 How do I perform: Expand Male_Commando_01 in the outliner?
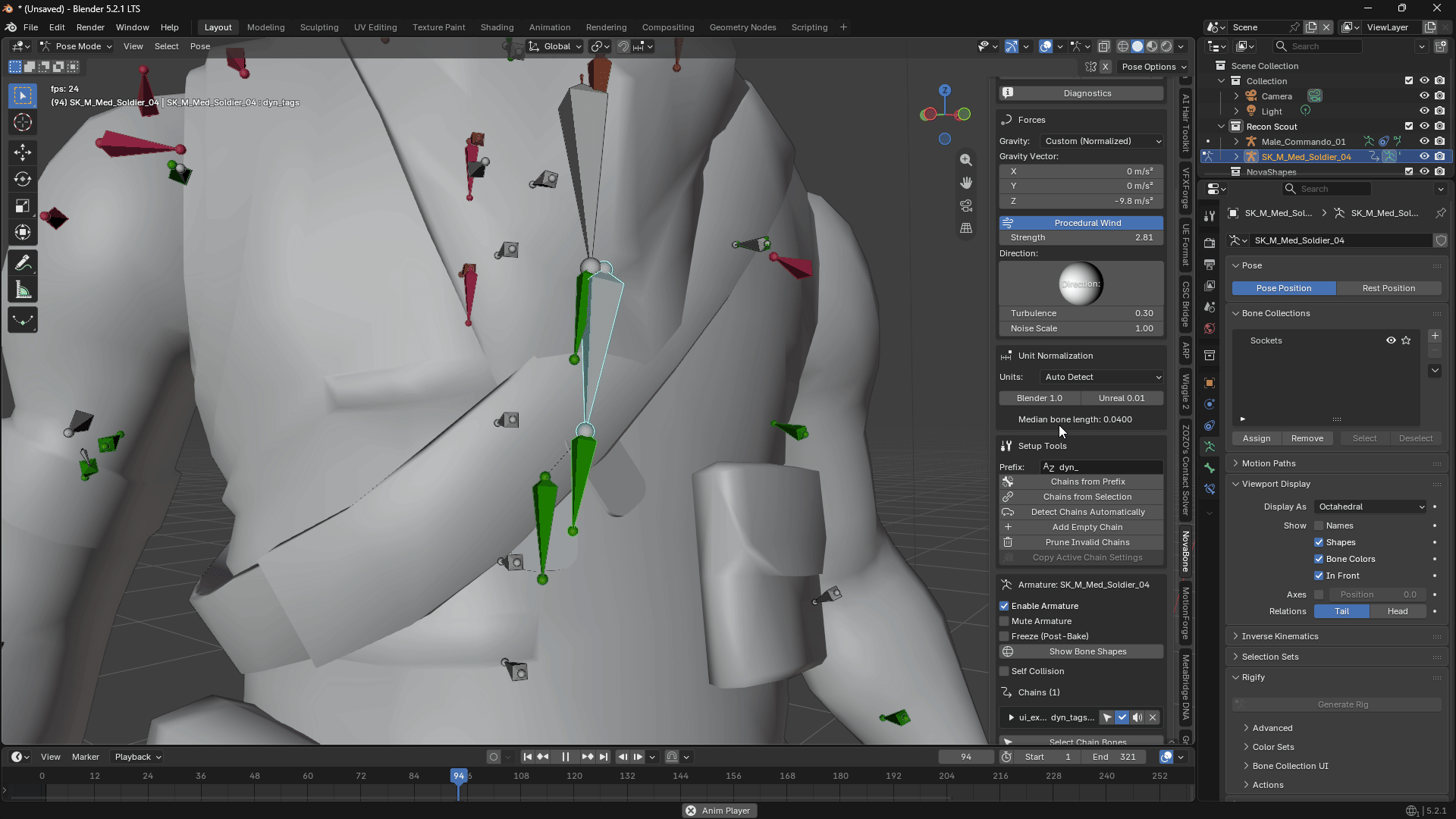click(1236, 142)
